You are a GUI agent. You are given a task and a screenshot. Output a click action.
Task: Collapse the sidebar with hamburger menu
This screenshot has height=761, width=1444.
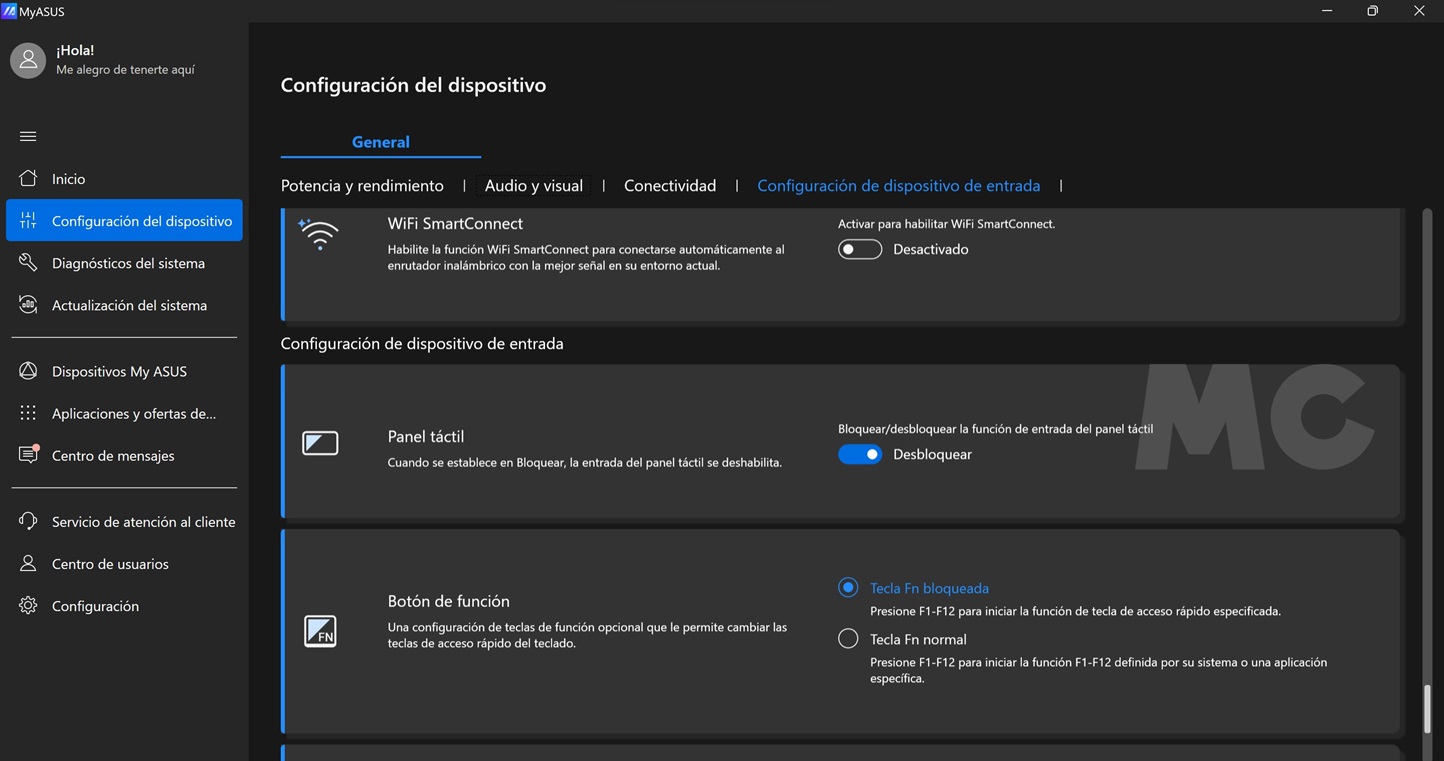tap(28, 136)
